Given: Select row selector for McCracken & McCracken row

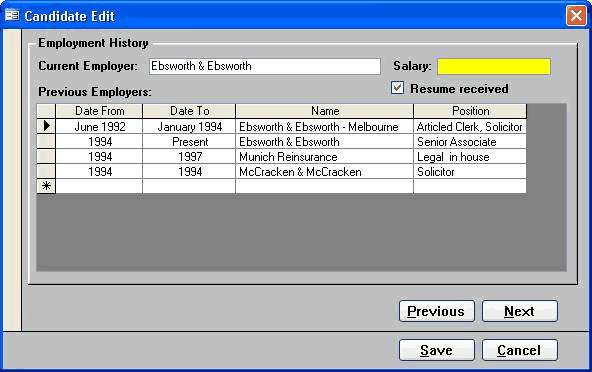Looking at the screenshot, I should [x=46, y=171].
